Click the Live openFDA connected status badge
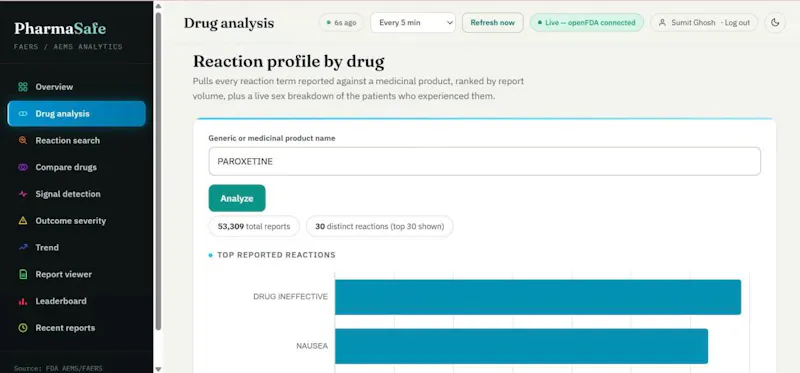Screen dimensions: 800x373 (x=587, y=22)
